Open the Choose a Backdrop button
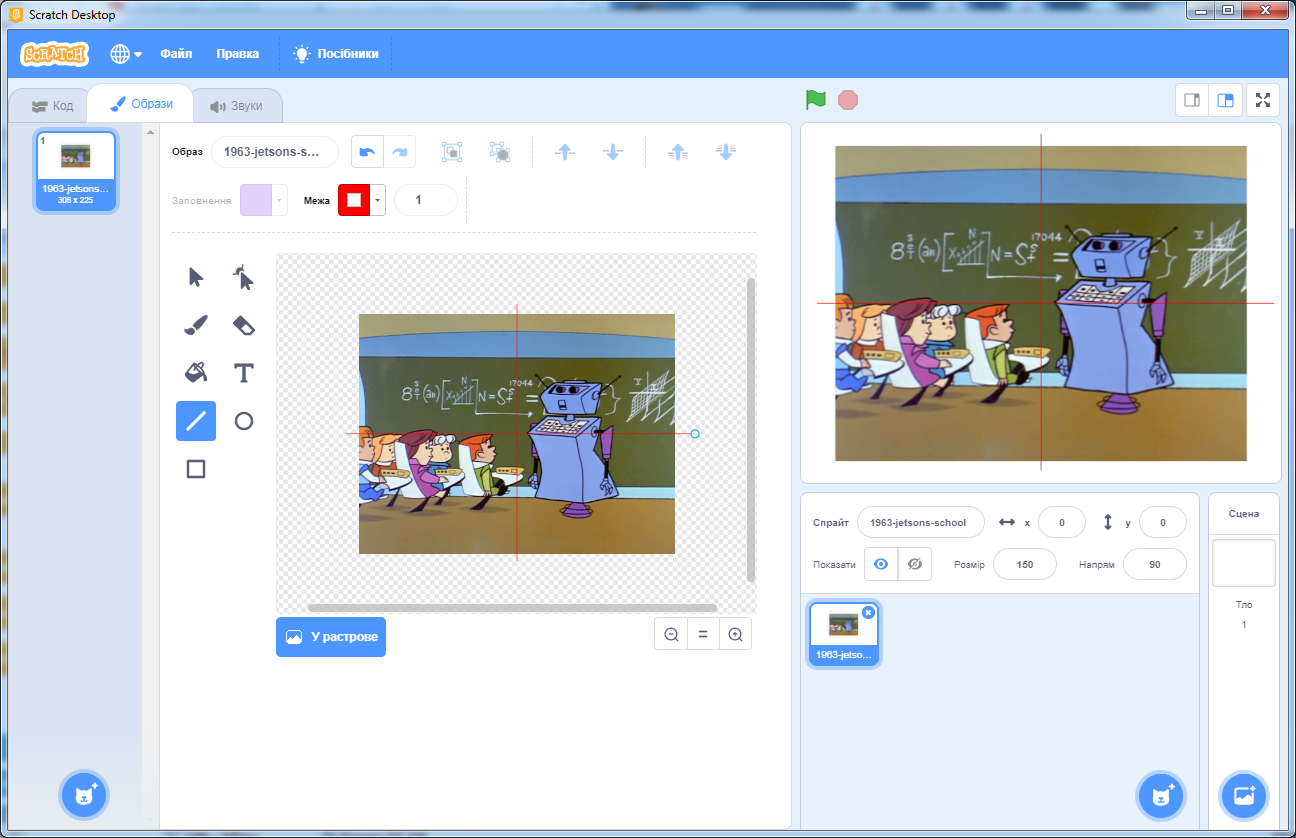The height and width of the screenshot is (838, 1296). (x=1244, y=796)
